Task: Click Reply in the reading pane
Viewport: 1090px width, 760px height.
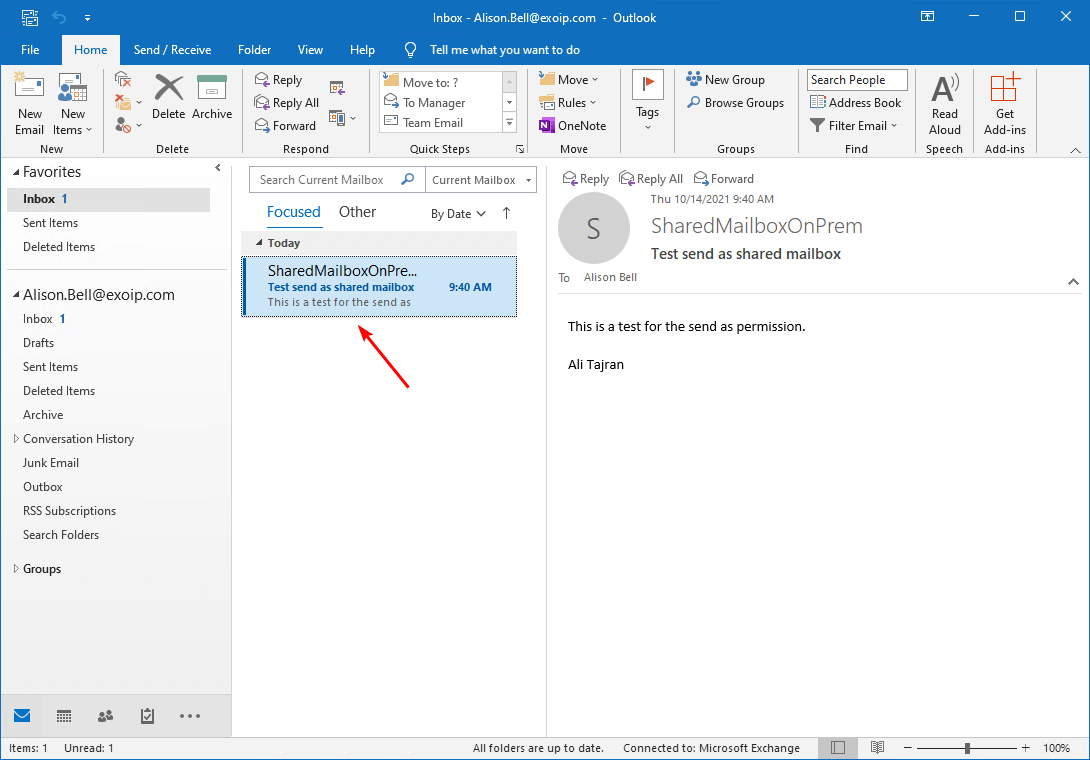Action: 585,179
